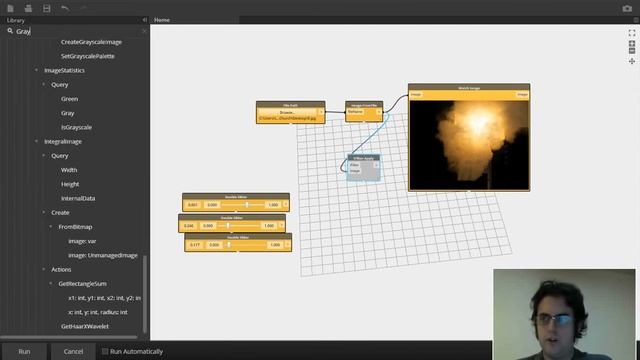Collapse Query under IntegralImage
This screenshot has width=640, height=360.
[44, 156]
